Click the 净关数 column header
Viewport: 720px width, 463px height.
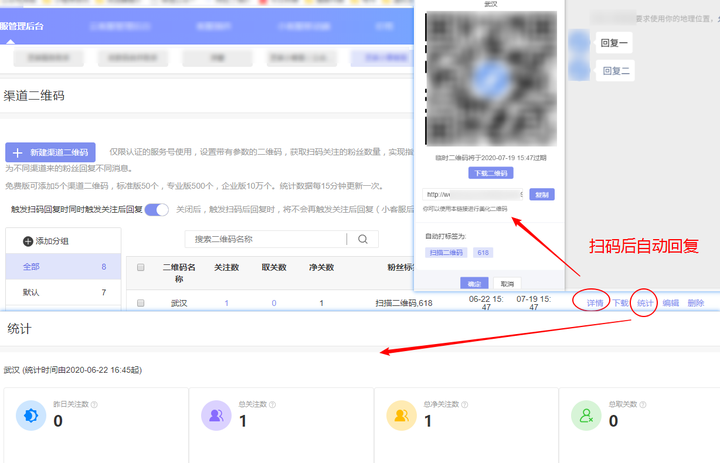click(x=321, y=267)
